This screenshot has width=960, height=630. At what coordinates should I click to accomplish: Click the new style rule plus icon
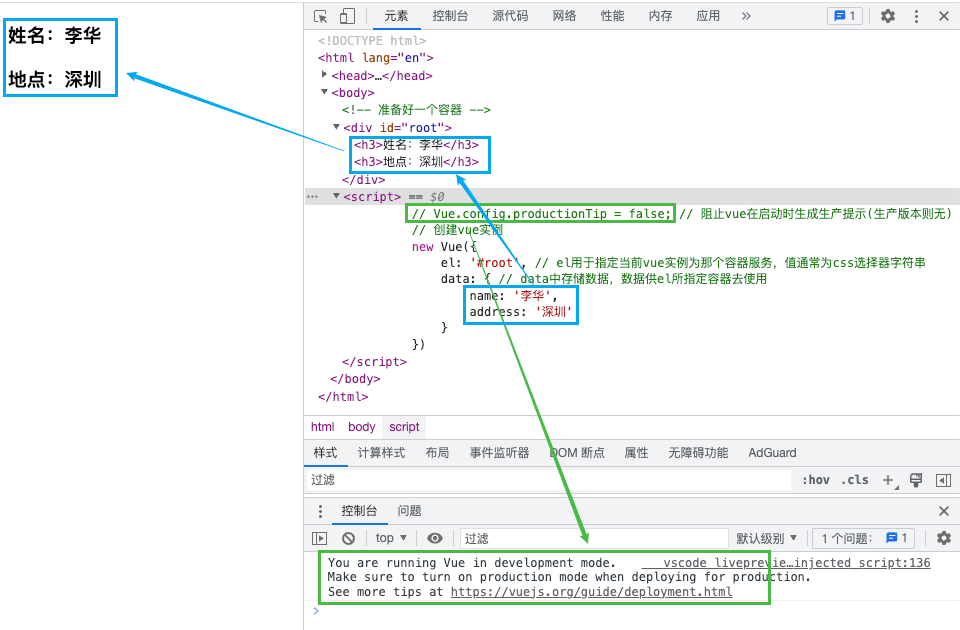point(887,480)
